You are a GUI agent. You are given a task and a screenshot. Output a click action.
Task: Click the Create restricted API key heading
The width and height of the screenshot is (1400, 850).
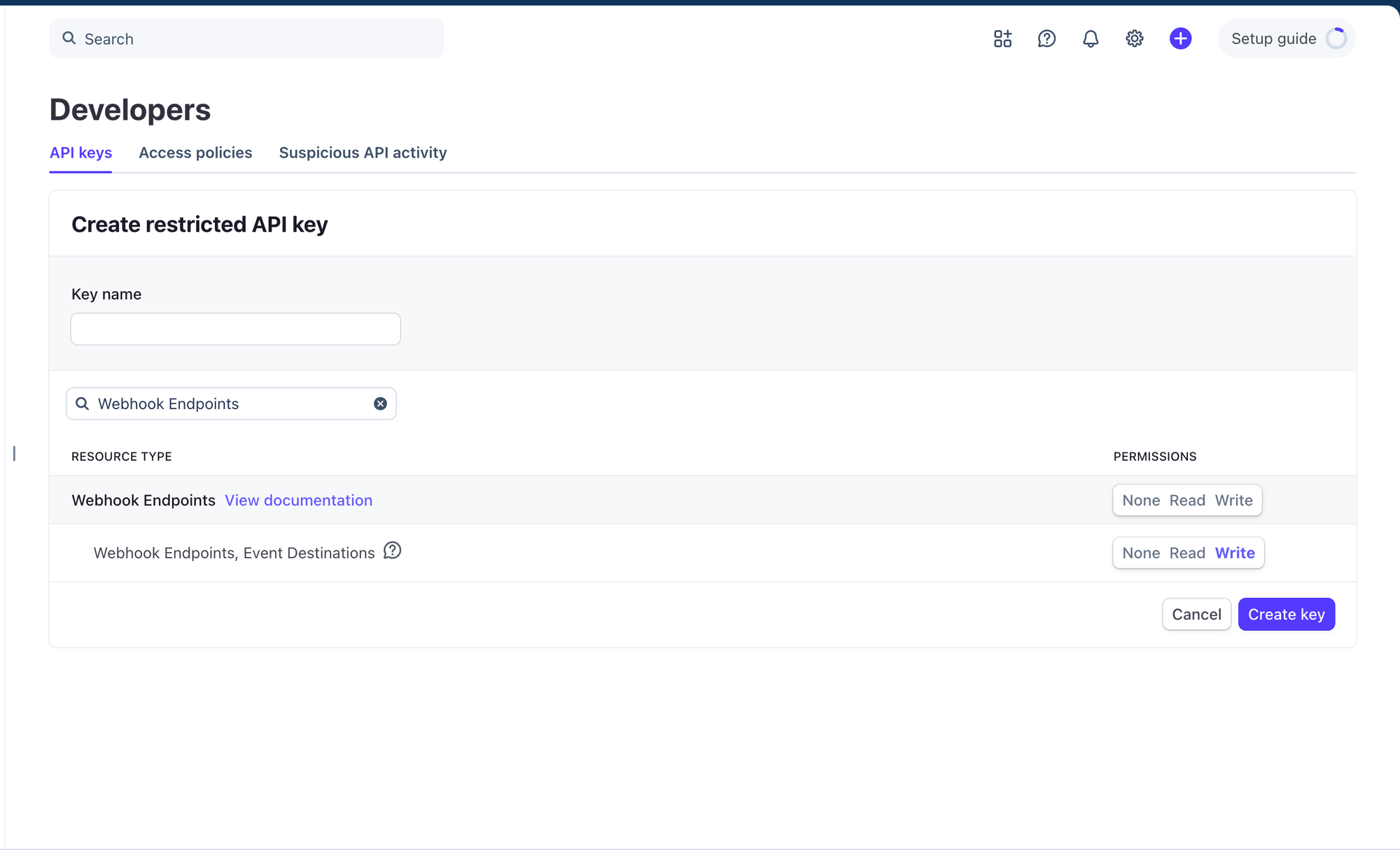[199, 224]
